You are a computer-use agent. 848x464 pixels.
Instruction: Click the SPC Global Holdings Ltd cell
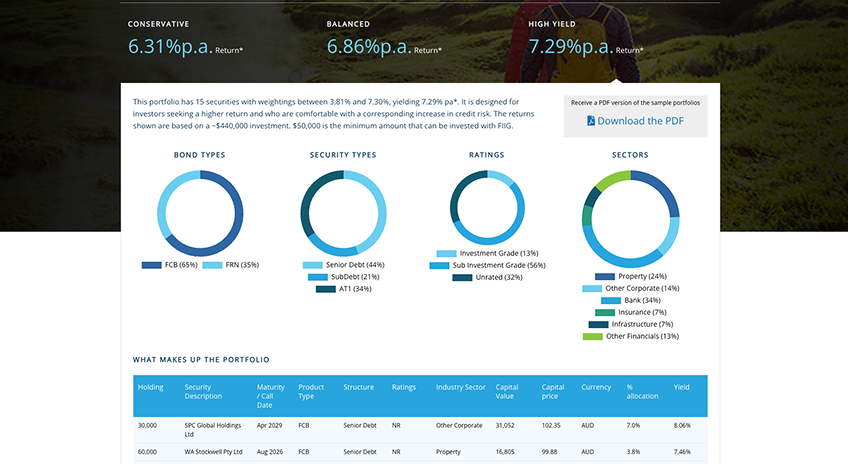213,429
